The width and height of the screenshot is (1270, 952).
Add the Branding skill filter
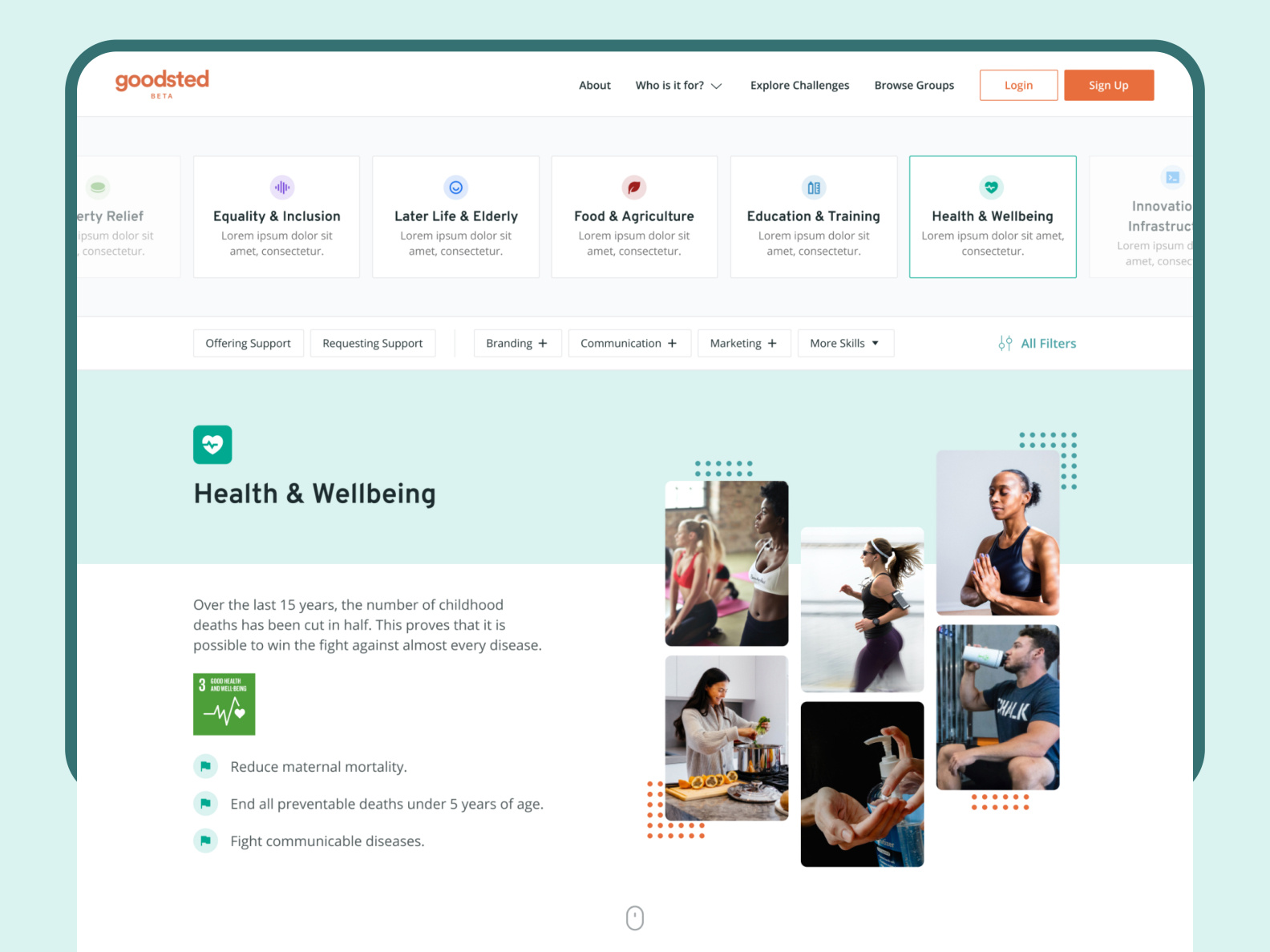(518, 343)
